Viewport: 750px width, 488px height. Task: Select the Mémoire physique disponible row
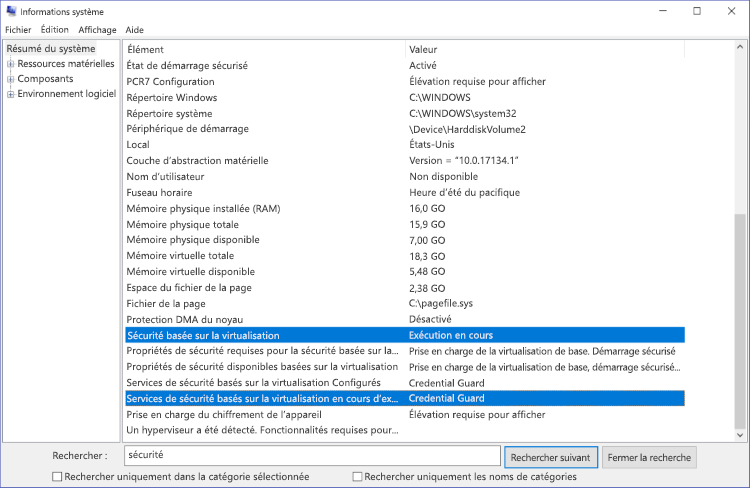pyautogui.click(x=405, y=240)
